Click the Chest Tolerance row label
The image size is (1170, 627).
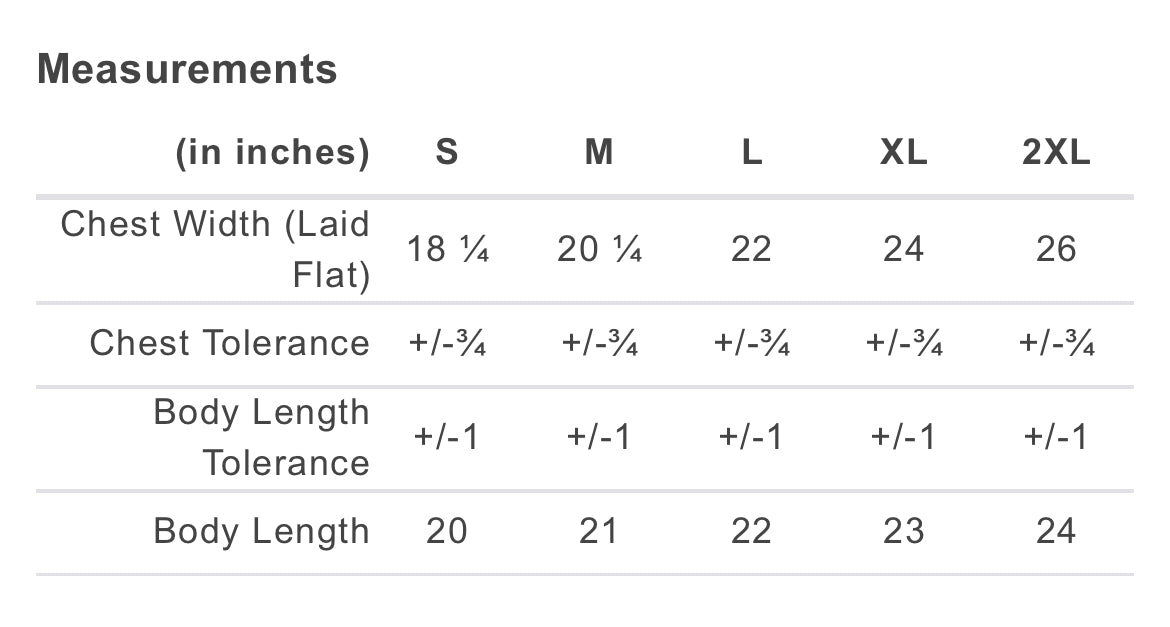point(229,343)
